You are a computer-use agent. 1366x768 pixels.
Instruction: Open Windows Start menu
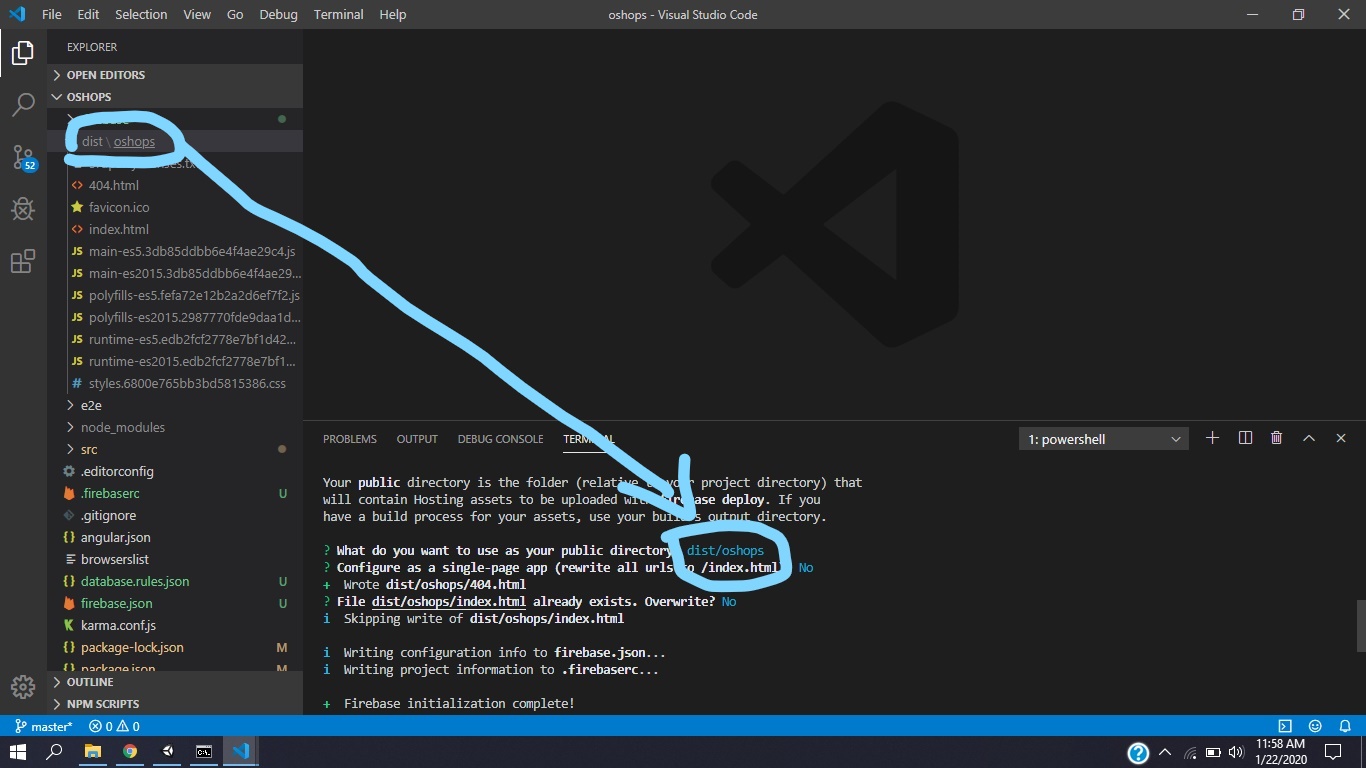coord(18,752)
